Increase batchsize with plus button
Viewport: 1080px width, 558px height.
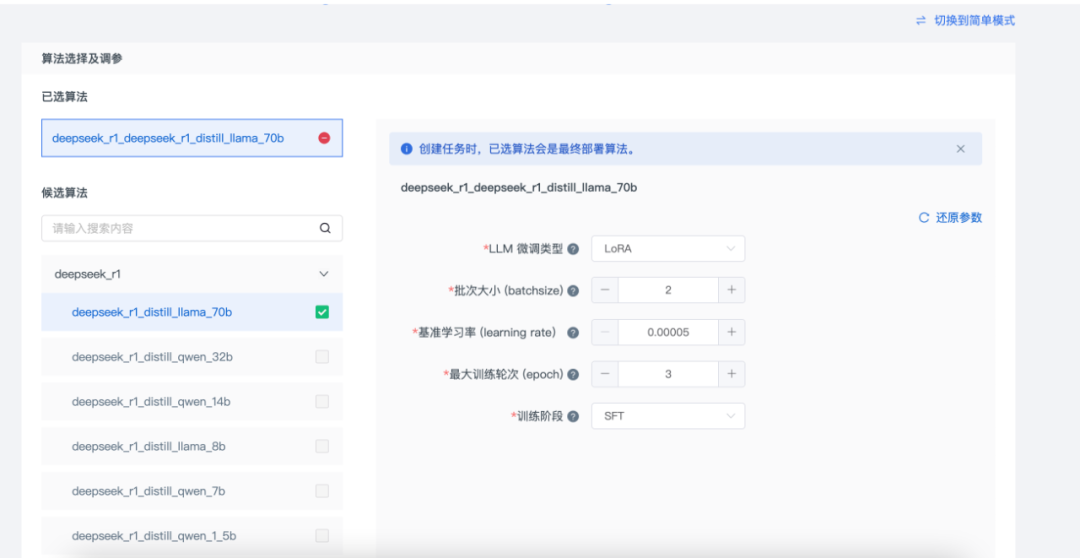tap(731, 290)
